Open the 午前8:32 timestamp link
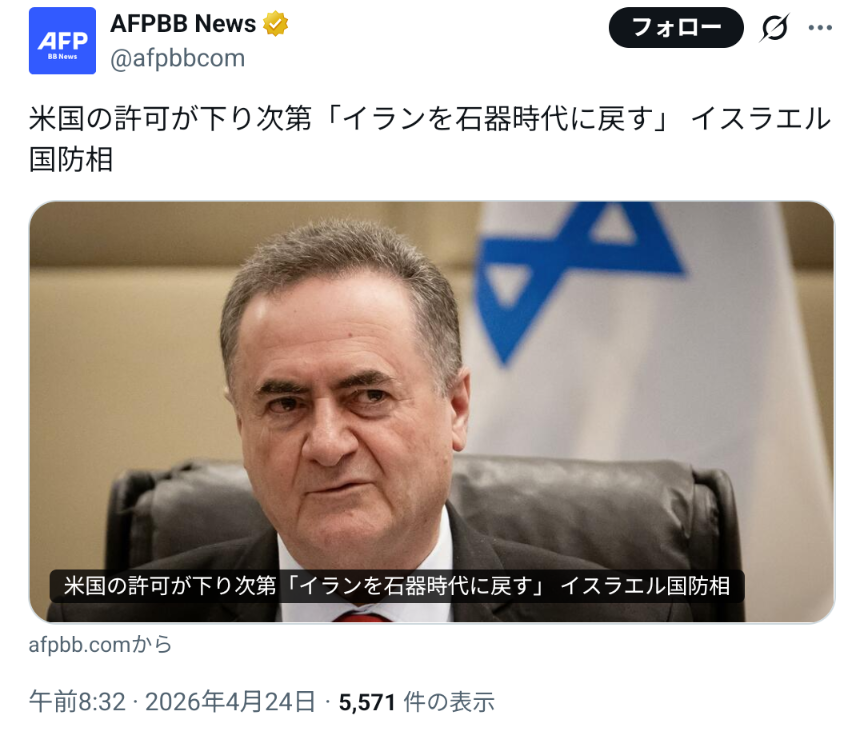Image resolution: width=863 pixels, height=736 pixels. [77, 702]
